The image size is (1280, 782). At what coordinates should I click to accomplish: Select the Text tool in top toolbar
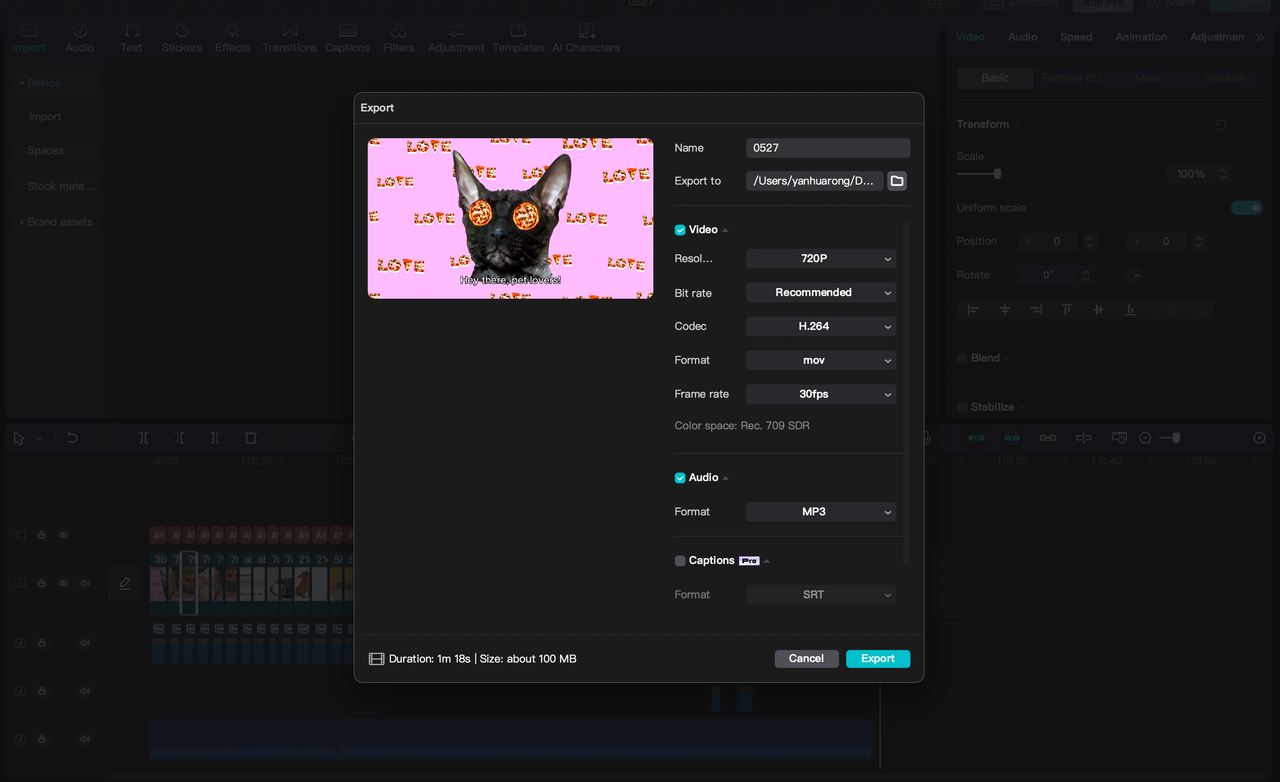coord(131,37)
